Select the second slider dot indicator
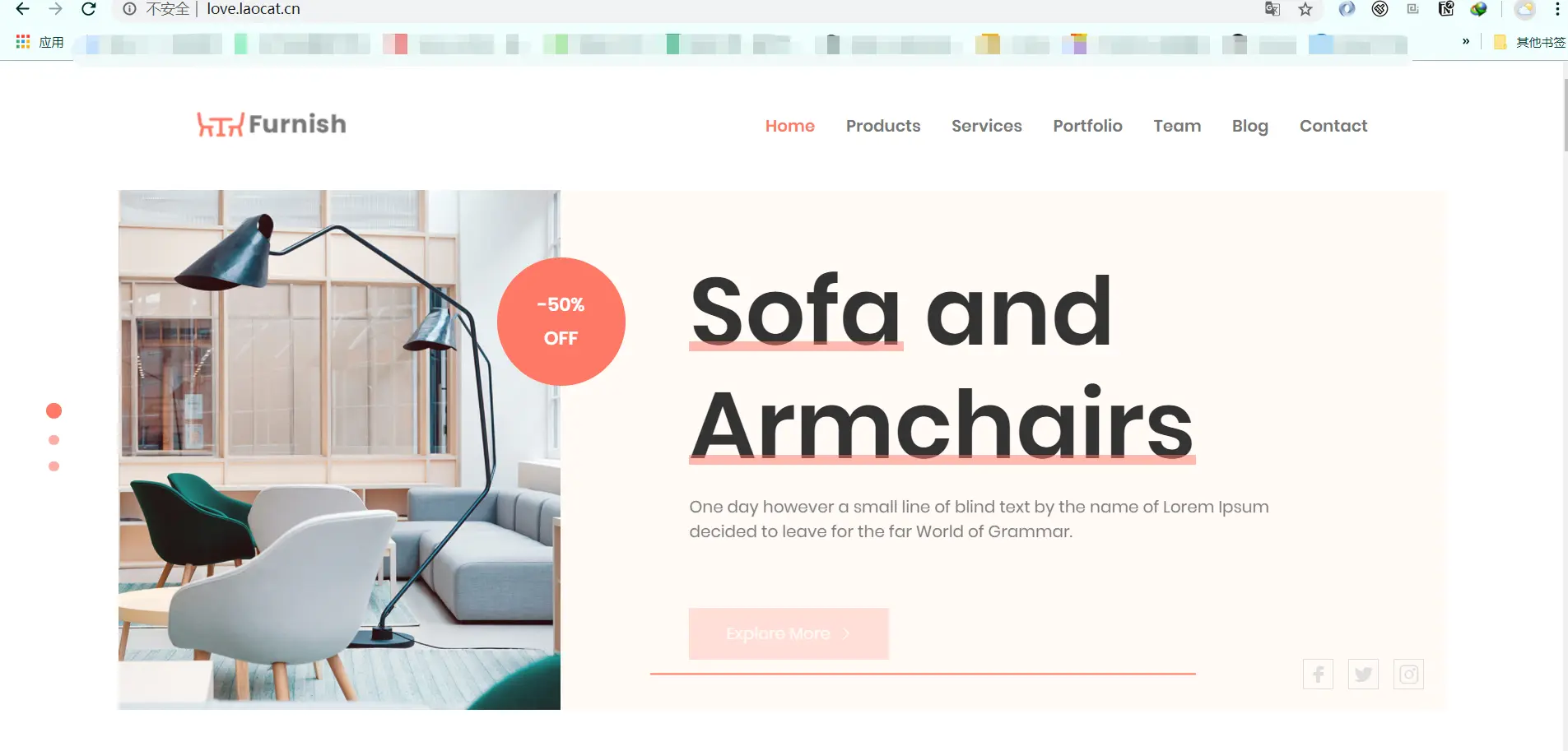Screen dimensions: 1568x751 pos(54,440)
